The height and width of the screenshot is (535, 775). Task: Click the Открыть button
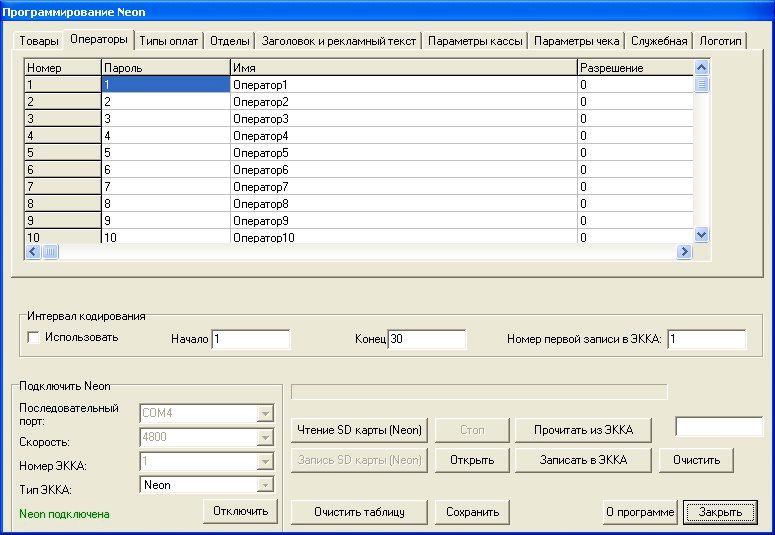pyautogui.click(x=472, y=460)
